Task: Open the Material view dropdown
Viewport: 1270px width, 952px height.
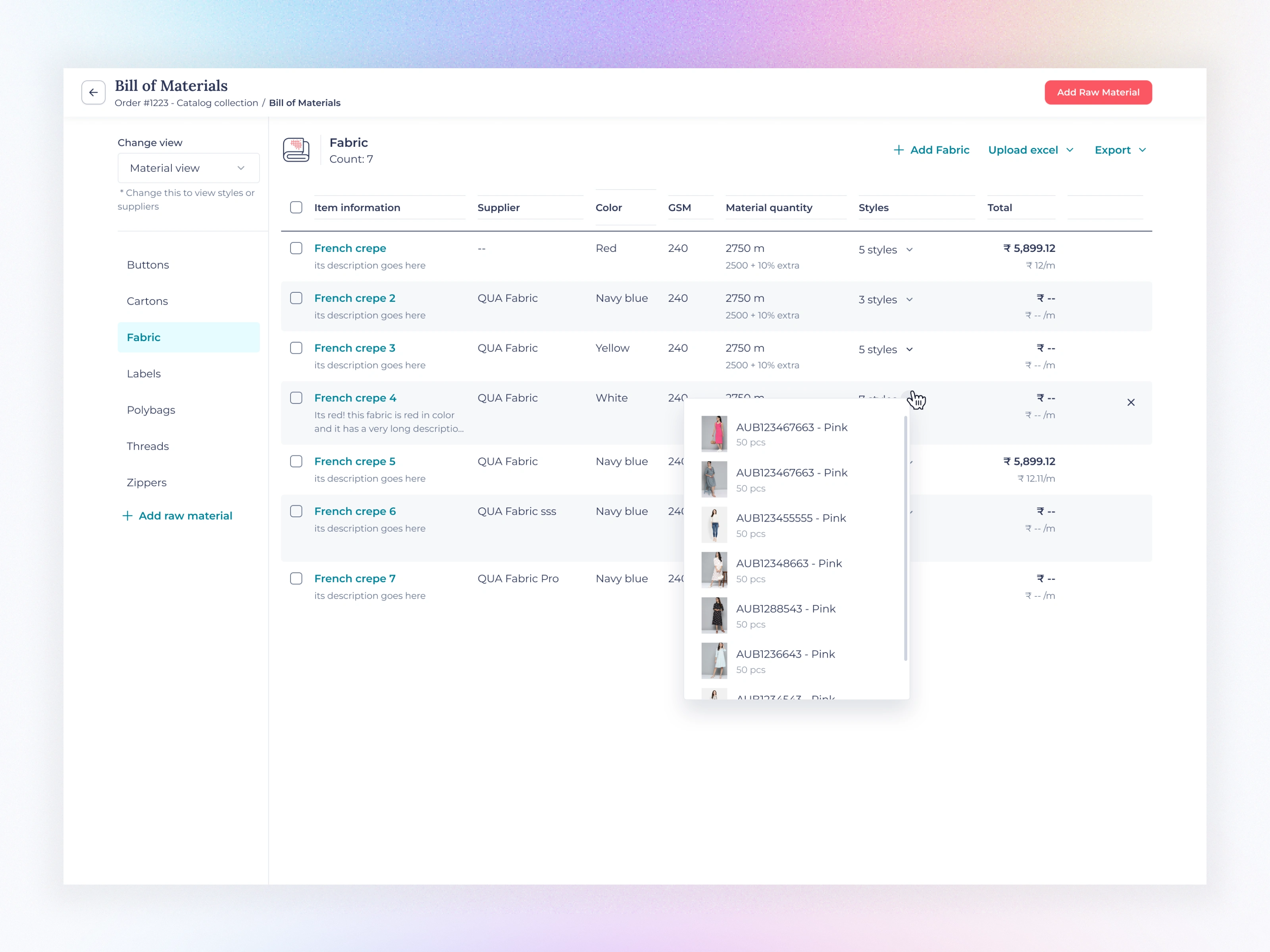Action: (x=189, y=168)
